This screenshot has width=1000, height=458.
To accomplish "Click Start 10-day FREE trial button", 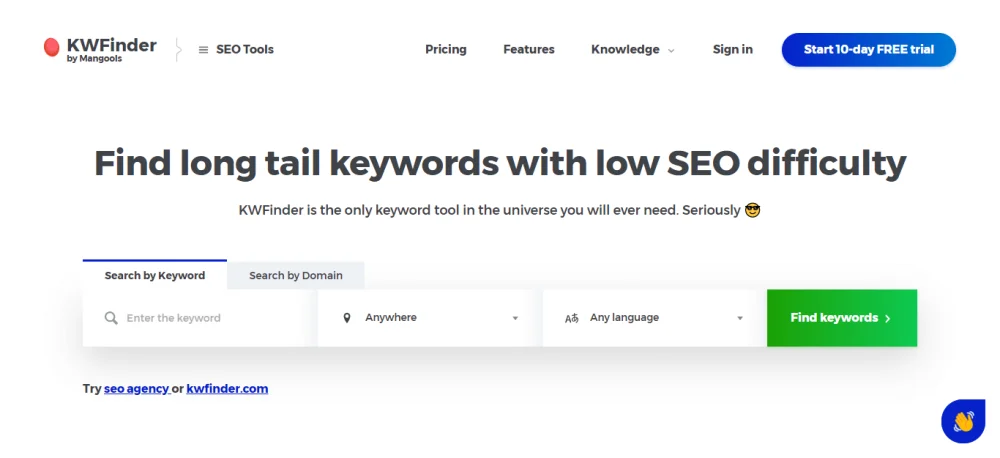I will point(868,49).
